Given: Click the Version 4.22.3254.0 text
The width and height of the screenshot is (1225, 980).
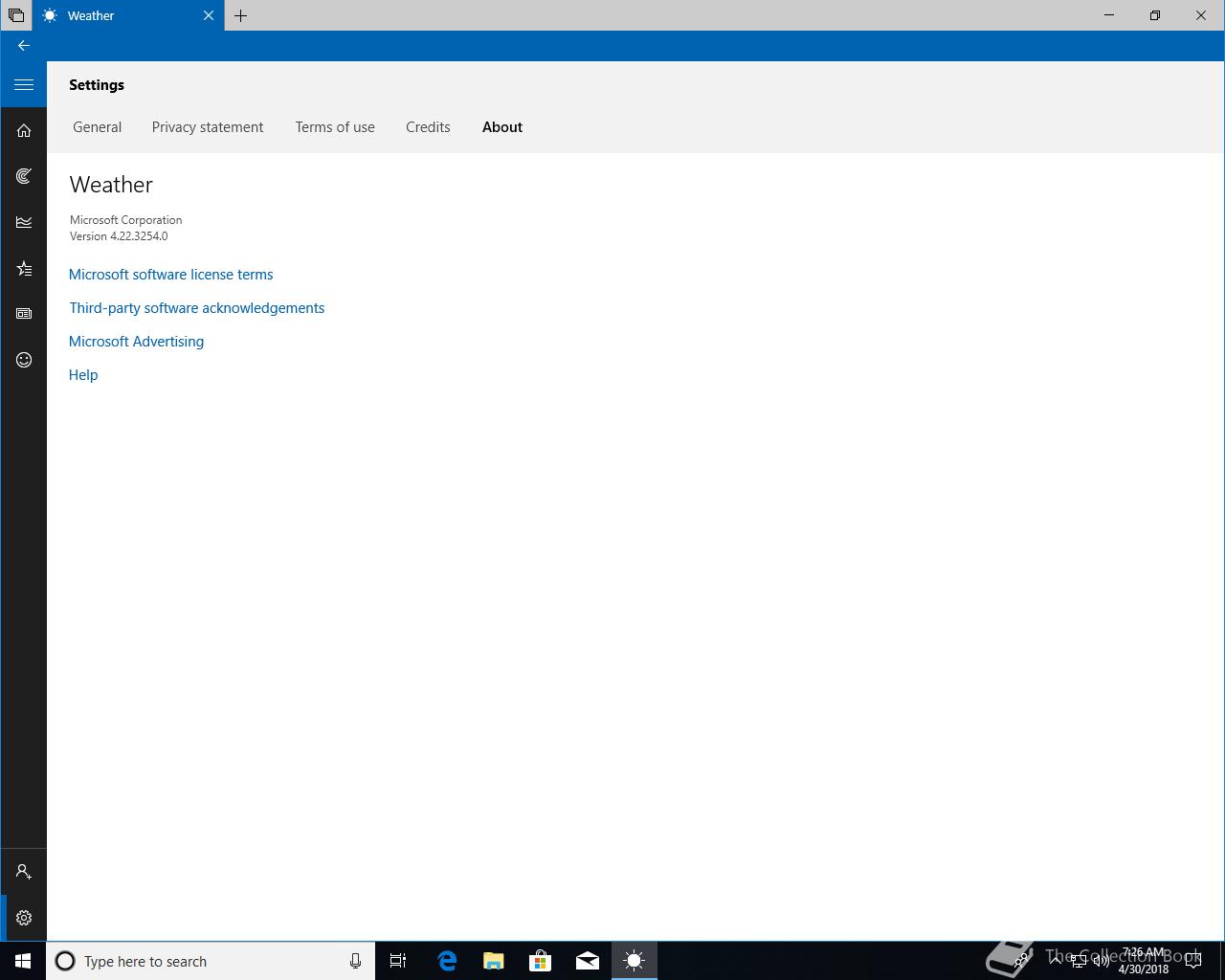Looking at the screenshot, I should tap(119, 236).
